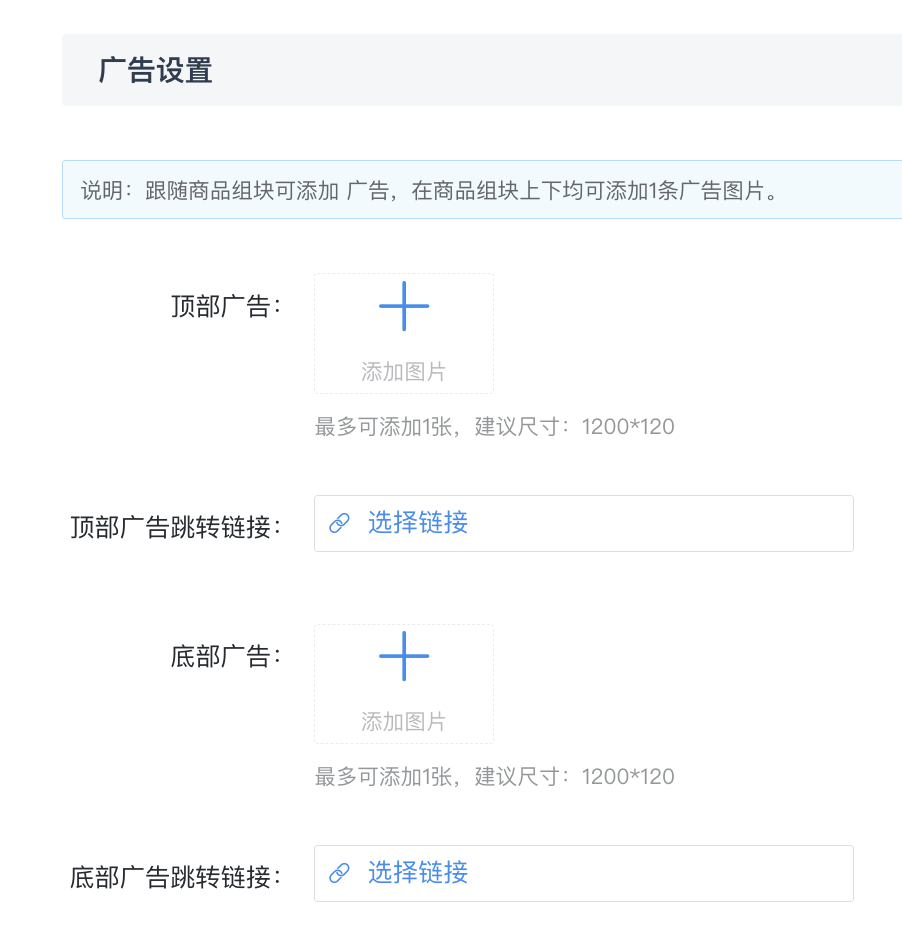Click the 顶部广告跳转链接 field label
This screenshot has width=902, height=936.
click(x=176, y=527)
